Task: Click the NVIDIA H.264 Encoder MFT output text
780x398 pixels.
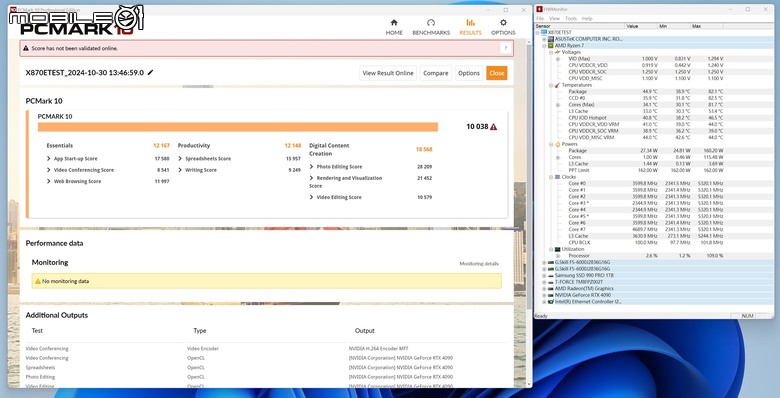Action: tap(379, 349)
